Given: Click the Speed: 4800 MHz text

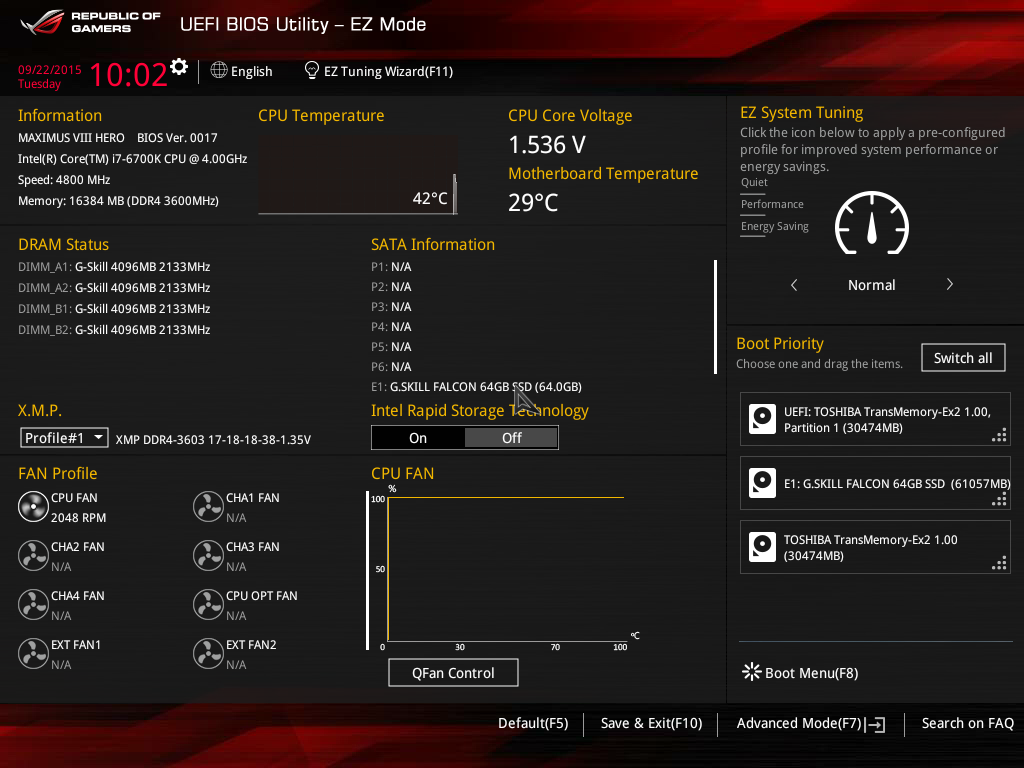Looking at the screenshot, I should 64,180.
